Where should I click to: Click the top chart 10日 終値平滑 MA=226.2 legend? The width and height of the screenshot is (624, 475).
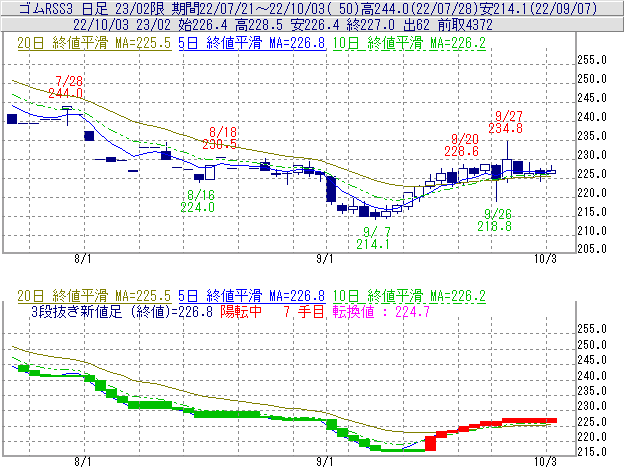(x=409, y=43)
